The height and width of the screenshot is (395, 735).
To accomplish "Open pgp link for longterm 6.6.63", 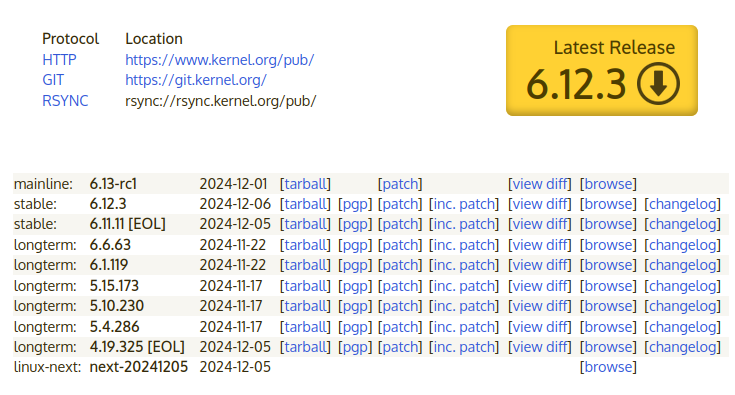I will click(x=355, y=245).
